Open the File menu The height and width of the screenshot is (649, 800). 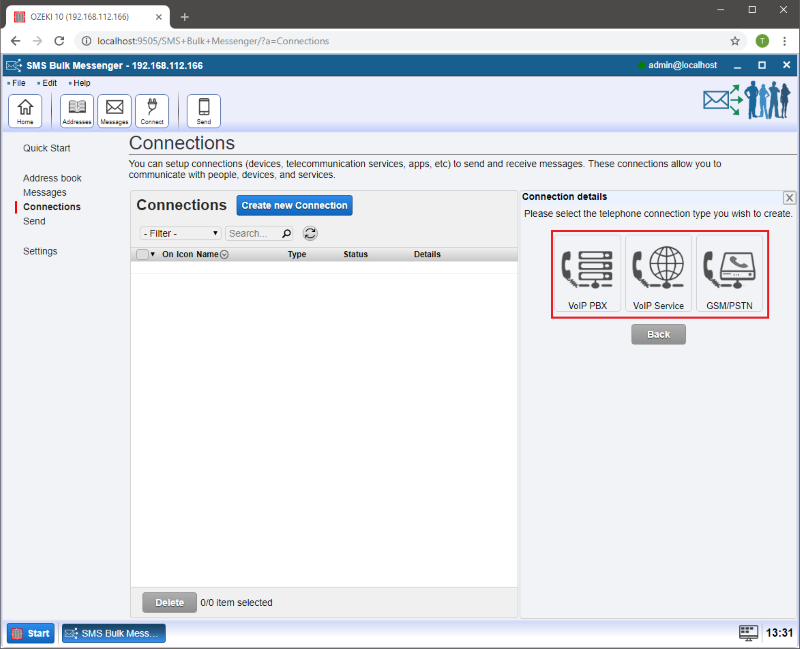pyautogui.click(x=18, y=83)
